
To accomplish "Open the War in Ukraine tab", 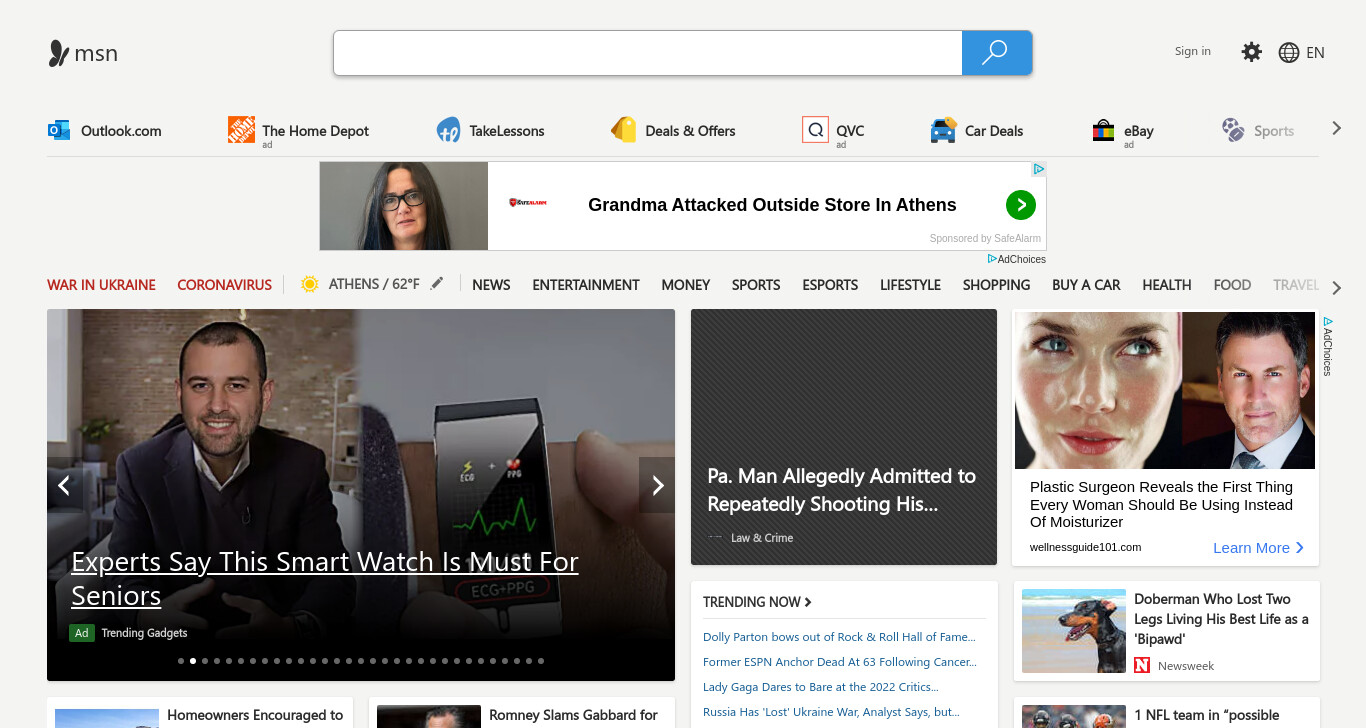I will click(101, 285).
